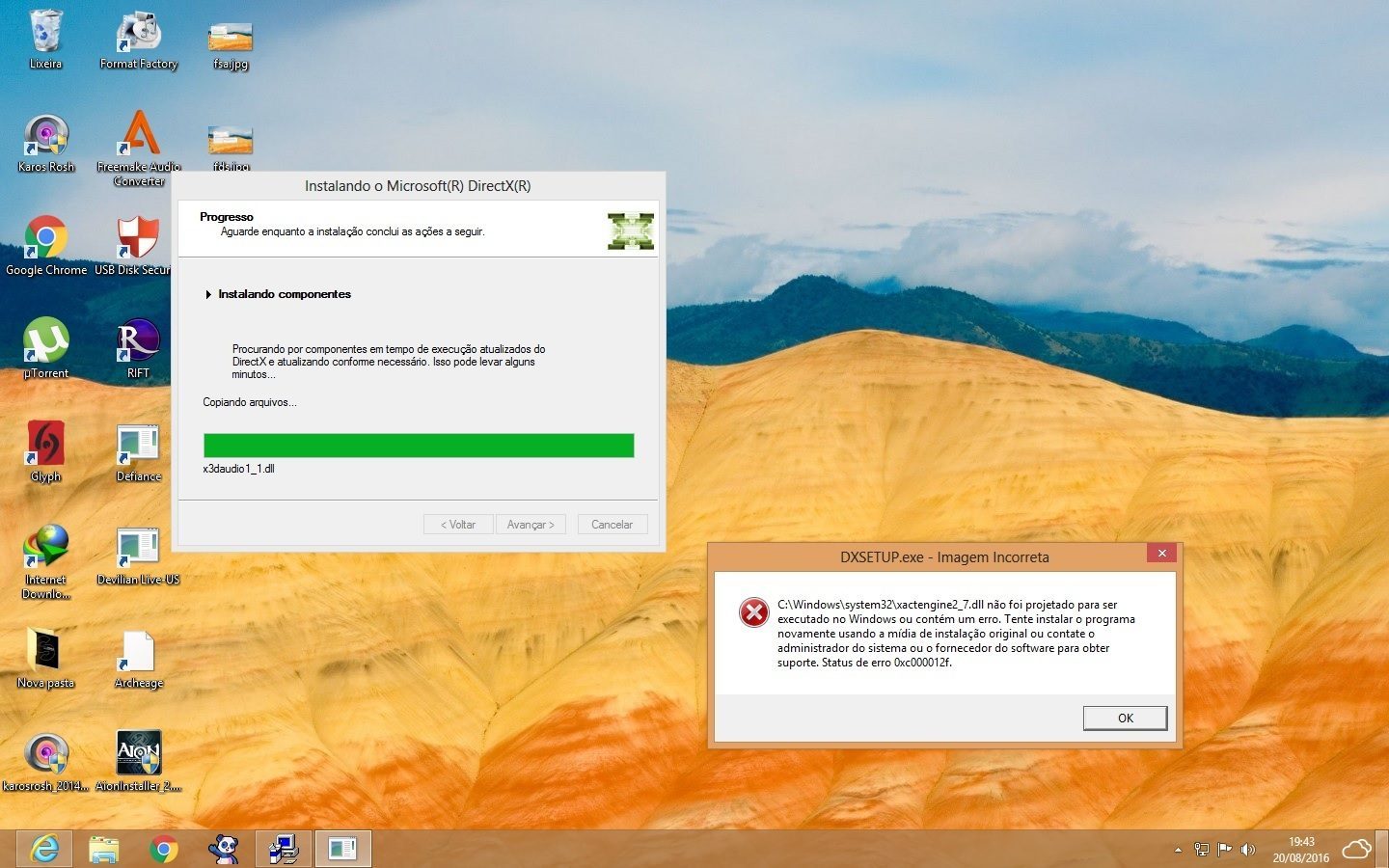
Task: Launch the Archeage shortcut
Action: point(139,659)
